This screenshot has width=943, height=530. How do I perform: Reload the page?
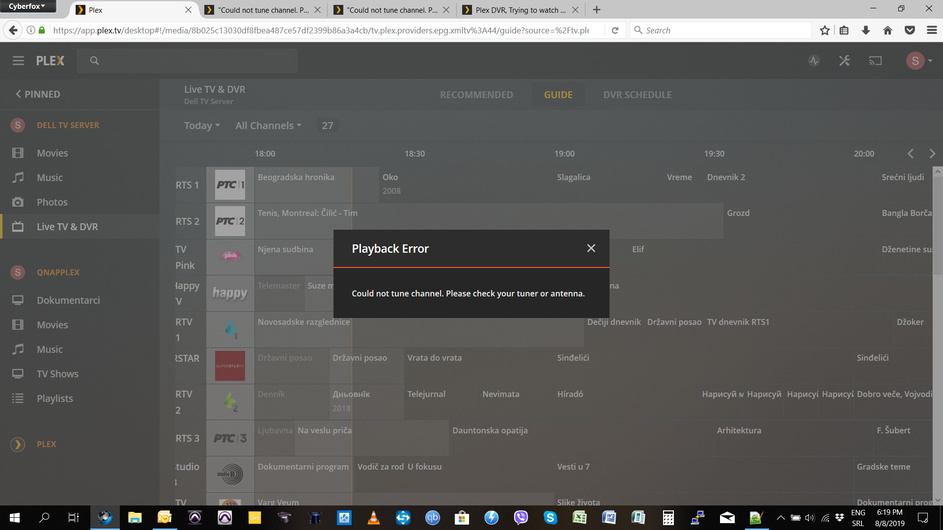615,30
